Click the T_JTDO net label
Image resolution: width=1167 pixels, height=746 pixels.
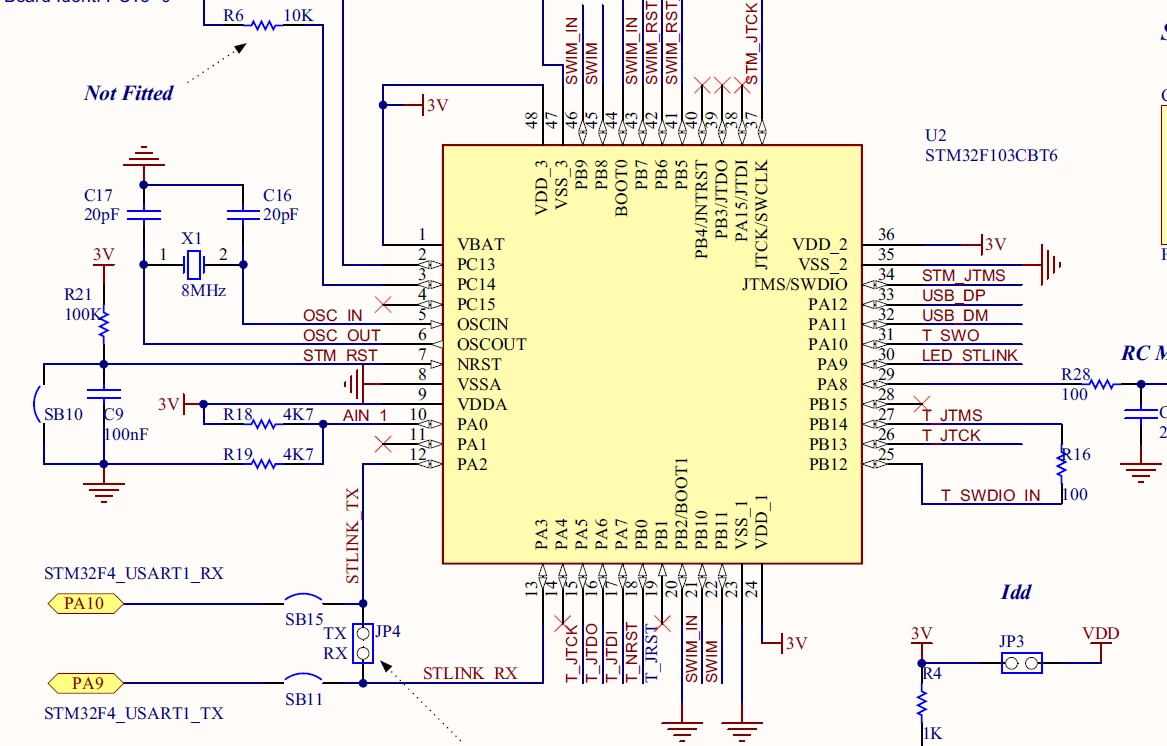point(592,654)
